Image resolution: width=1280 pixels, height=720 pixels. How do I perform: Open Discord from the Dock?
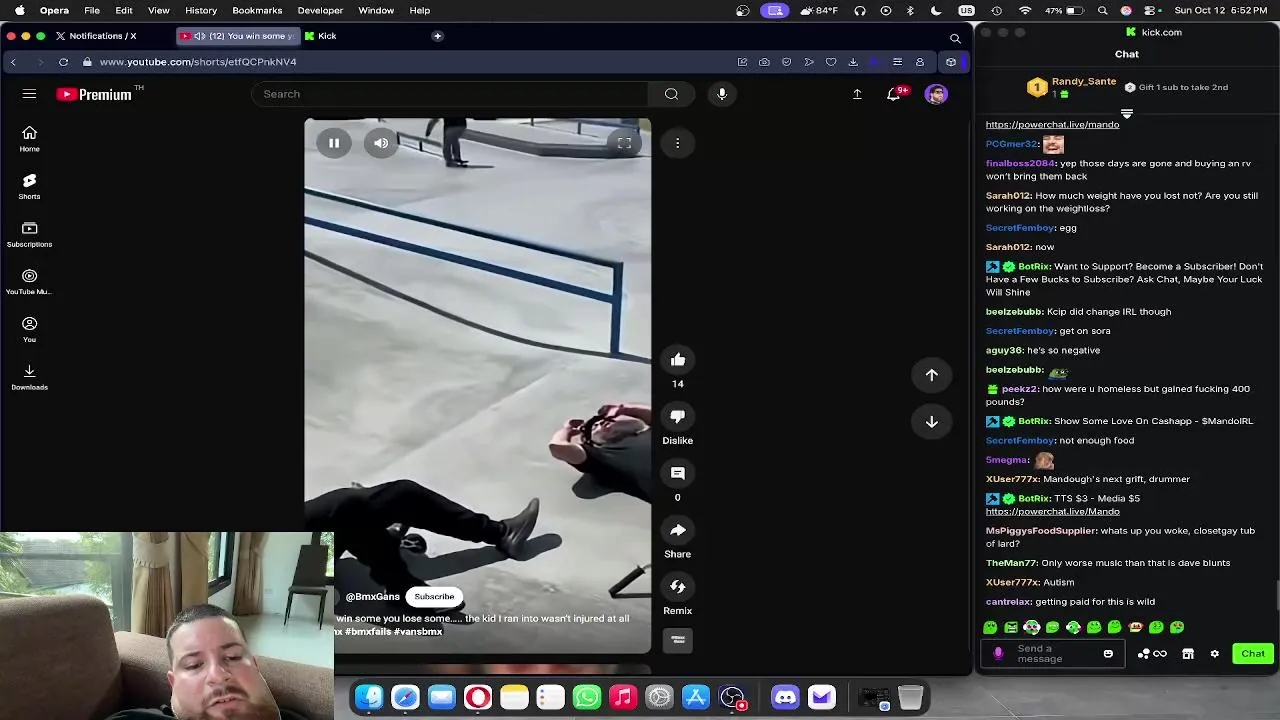pos(785,697)
